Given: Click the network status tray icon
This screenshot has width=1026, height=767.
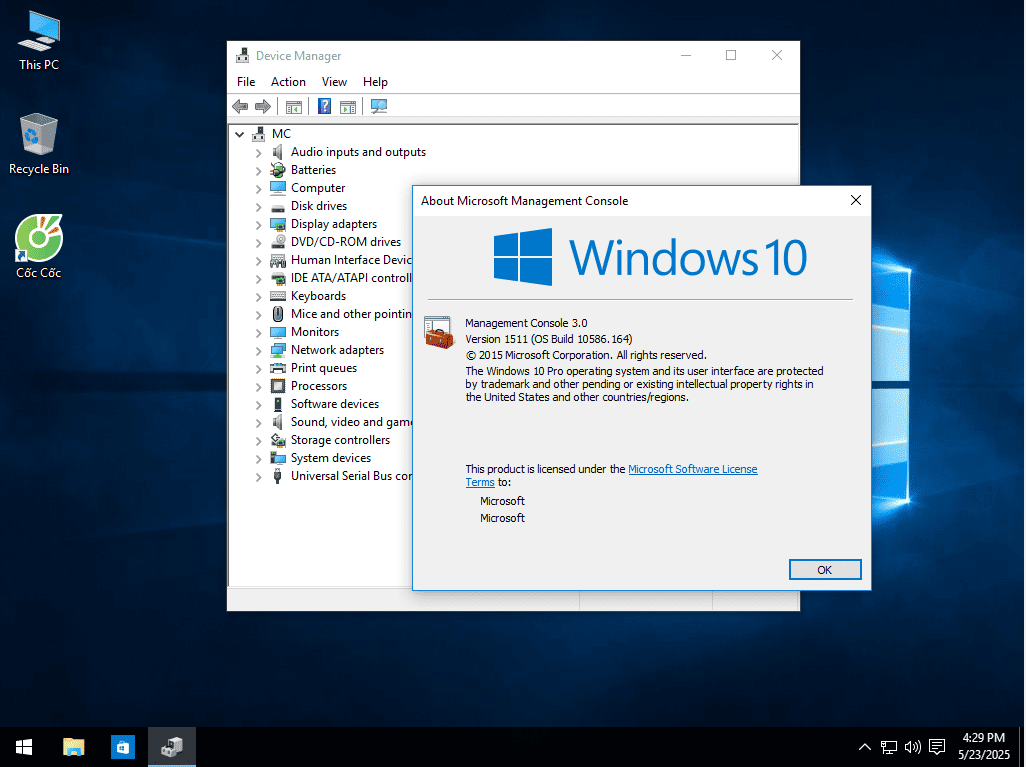Looking at the screenshot, I should (x=889, y=747).
